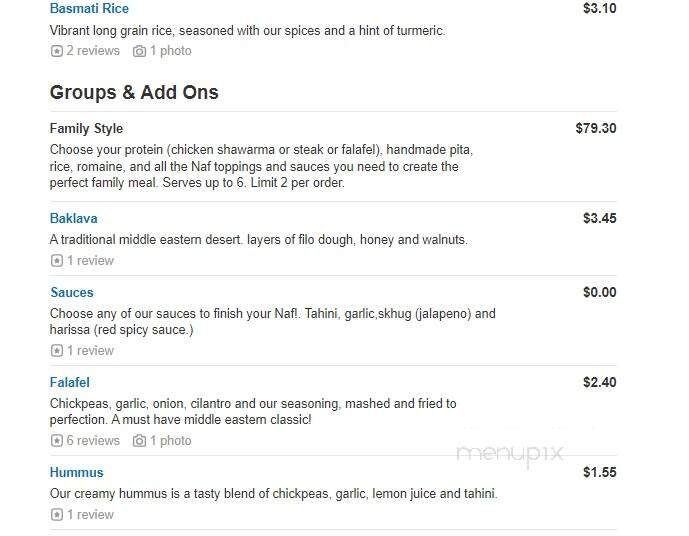Open the Hummus menu item link
Viewport: 689px width, 536px height.
tap(76, 472)
